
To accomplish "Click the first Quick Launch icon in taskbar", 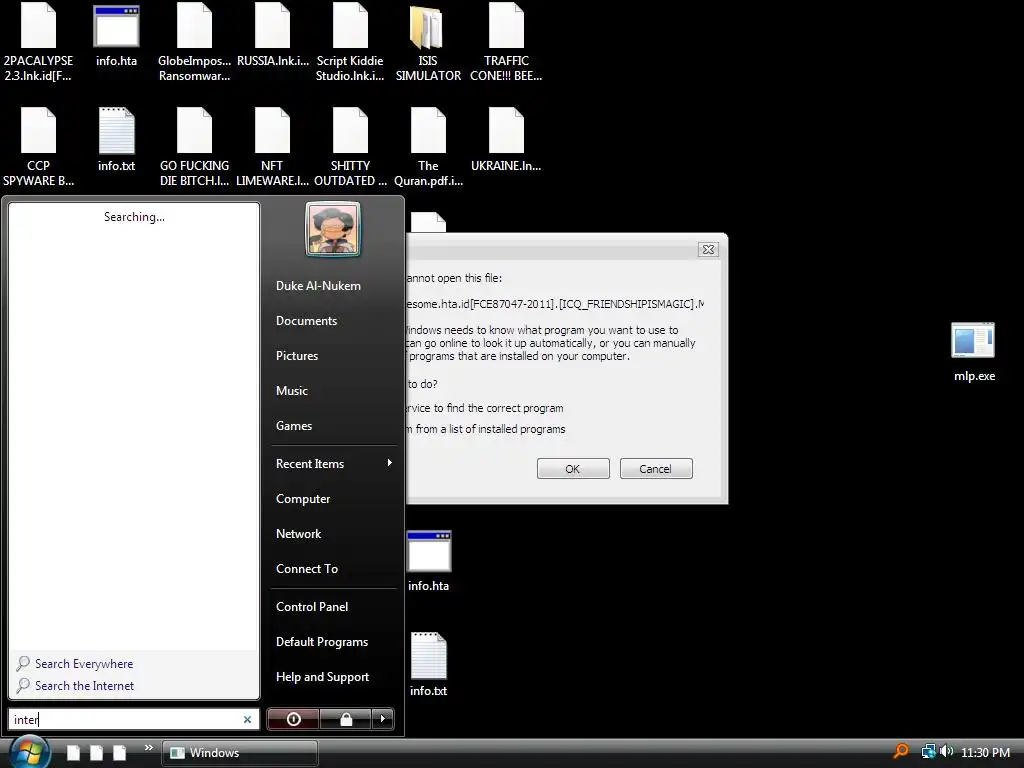I will tap(74, 752).
